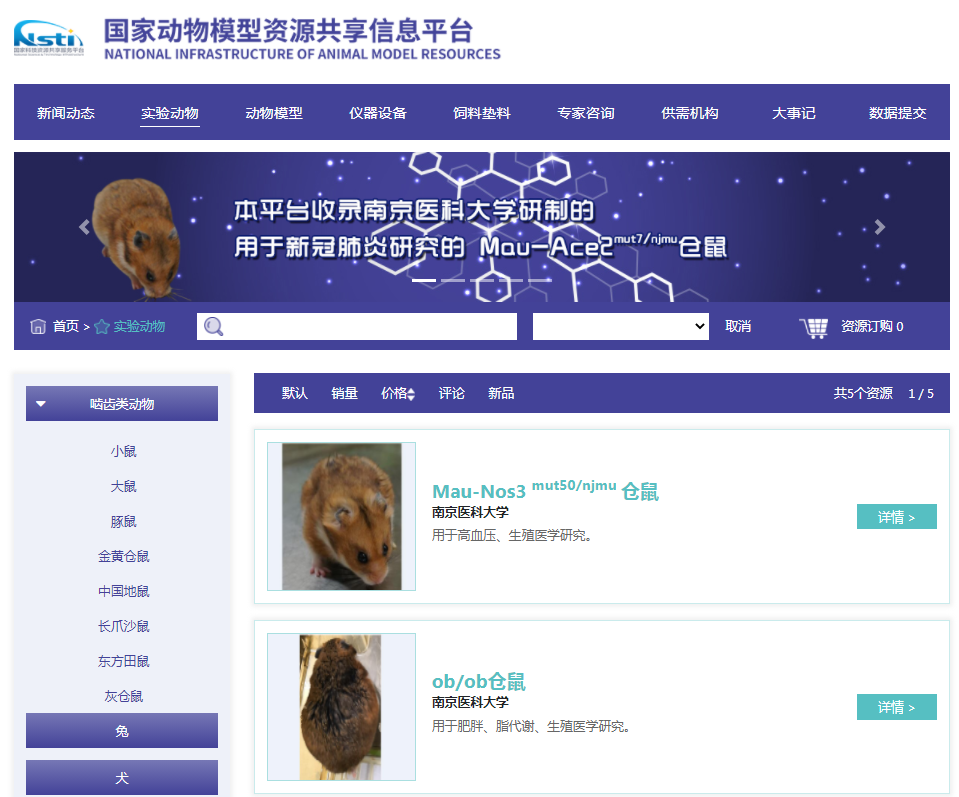The height and width of the screenshot is (797, 959).
Task: Open the 动物模型 nav menu
Action: 274,113
